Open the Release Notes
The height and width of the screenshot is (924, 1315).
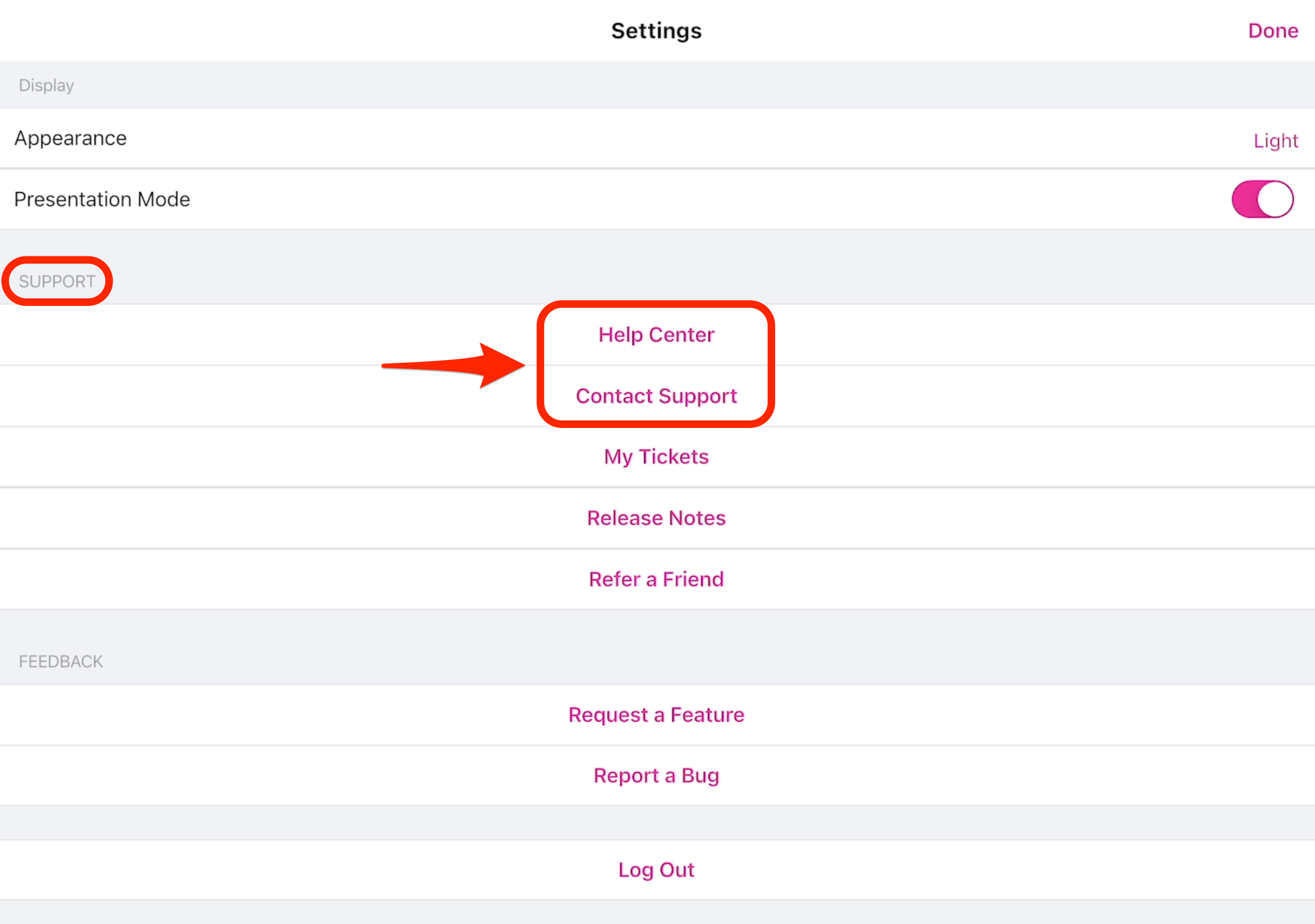tap(656, 518)
